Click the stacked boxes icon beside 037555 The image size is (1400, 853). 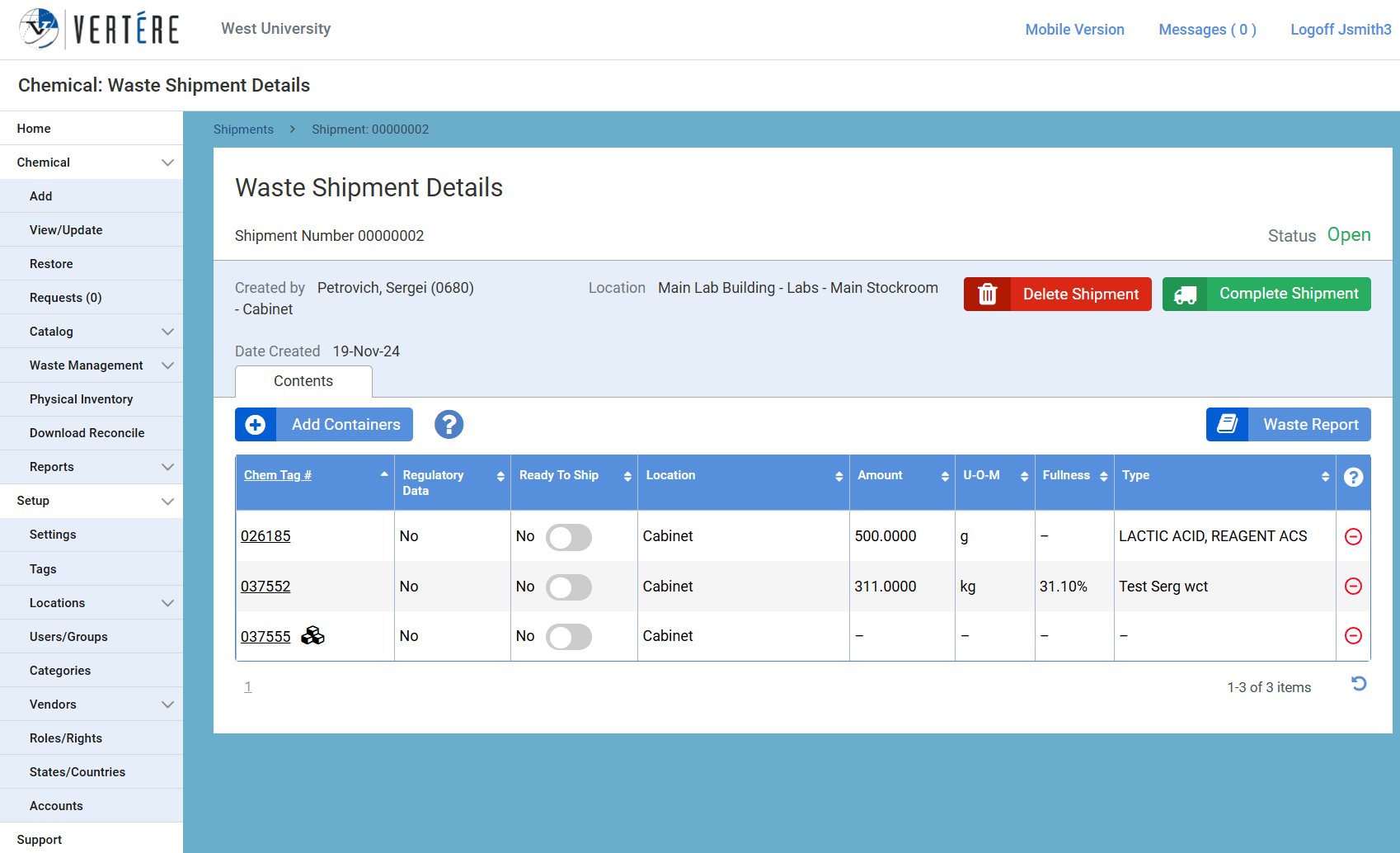pos(312,635)
